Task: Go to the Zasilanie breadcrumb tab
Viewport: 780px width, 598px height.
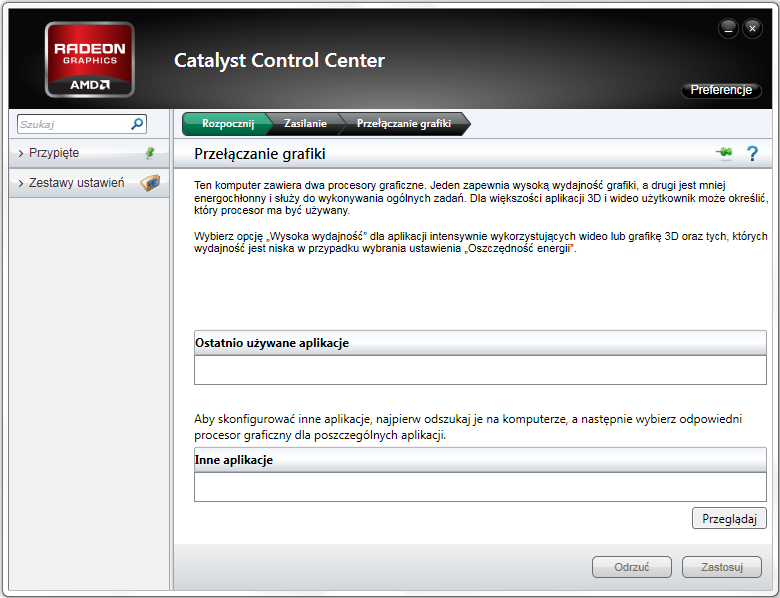Action: pos(305,123)
